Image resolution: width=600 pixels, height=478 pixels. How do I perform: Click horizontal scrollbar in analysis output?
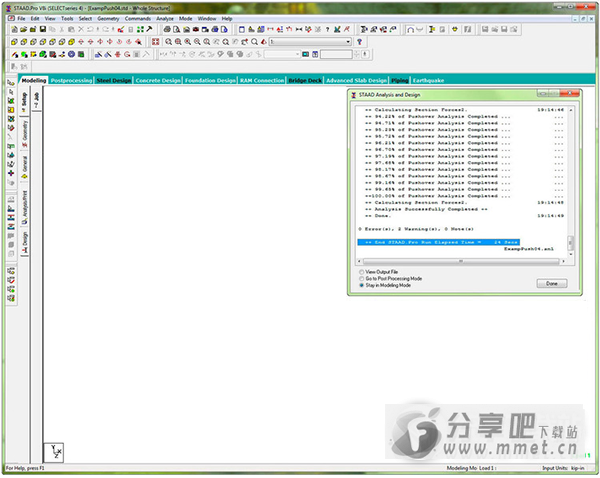[461, 261]
